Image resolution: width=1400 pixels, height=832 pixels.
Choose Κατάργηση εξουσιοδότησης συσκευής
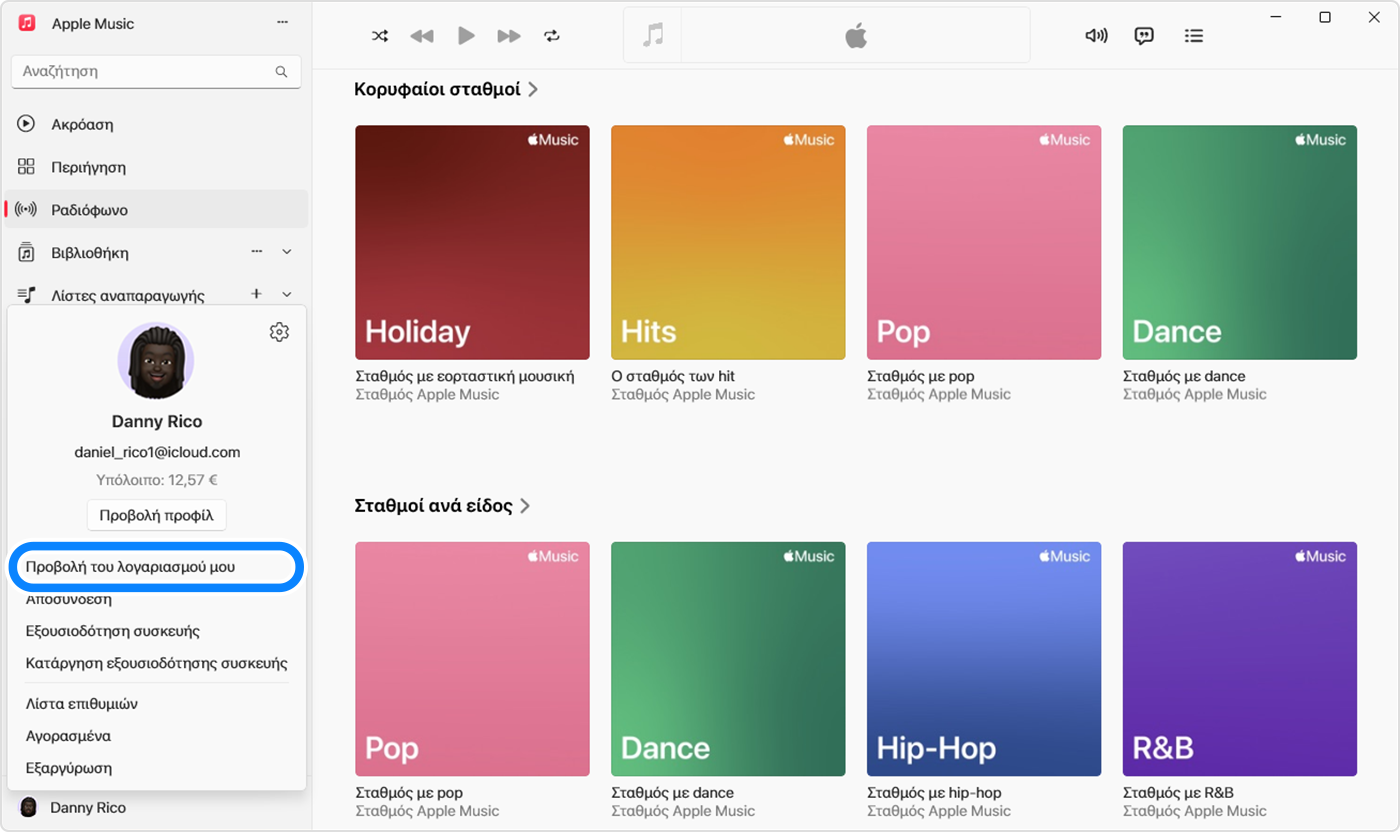[x=156, y=663]
